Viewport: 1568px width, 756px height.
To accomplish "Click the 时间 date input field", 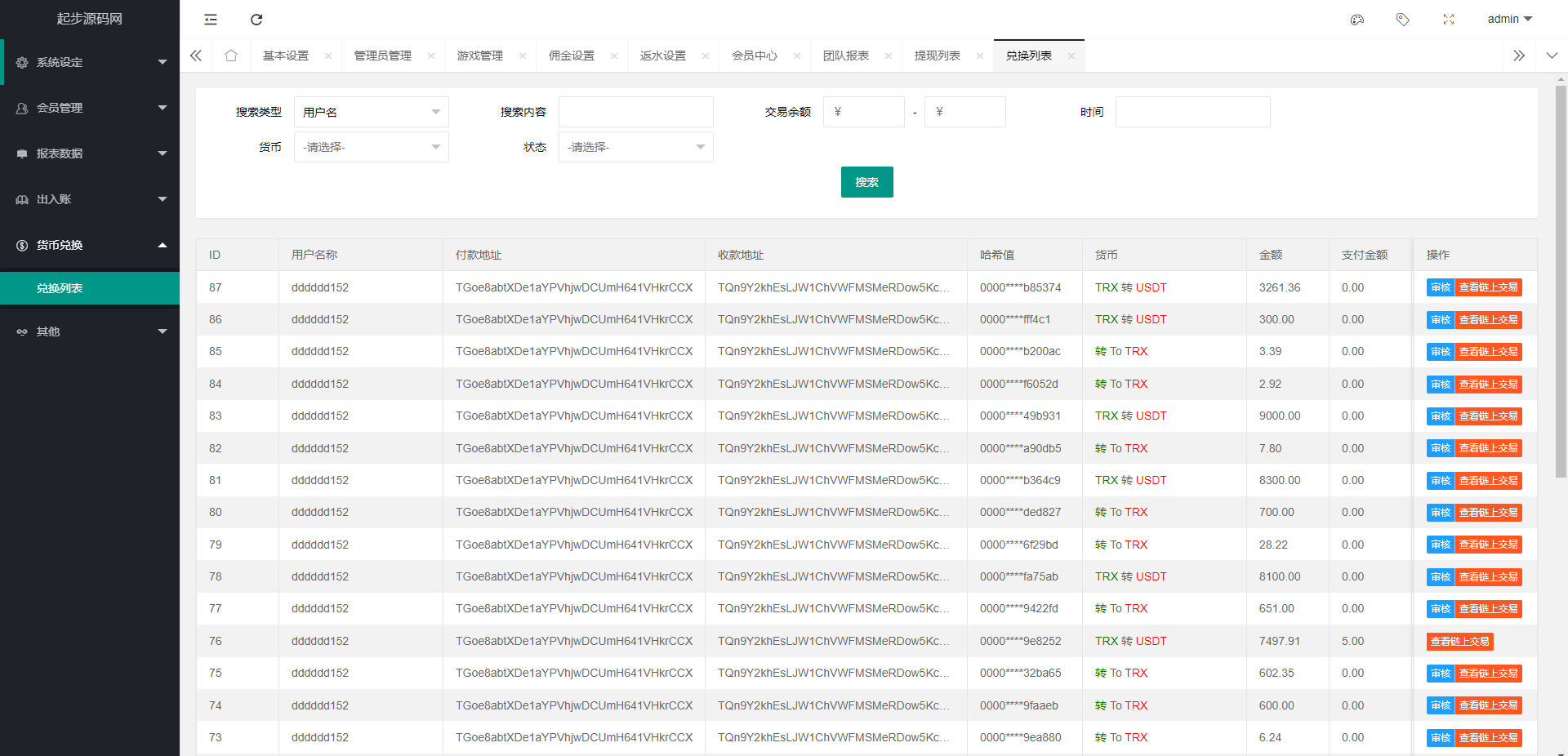I will tap(1192, 112).
